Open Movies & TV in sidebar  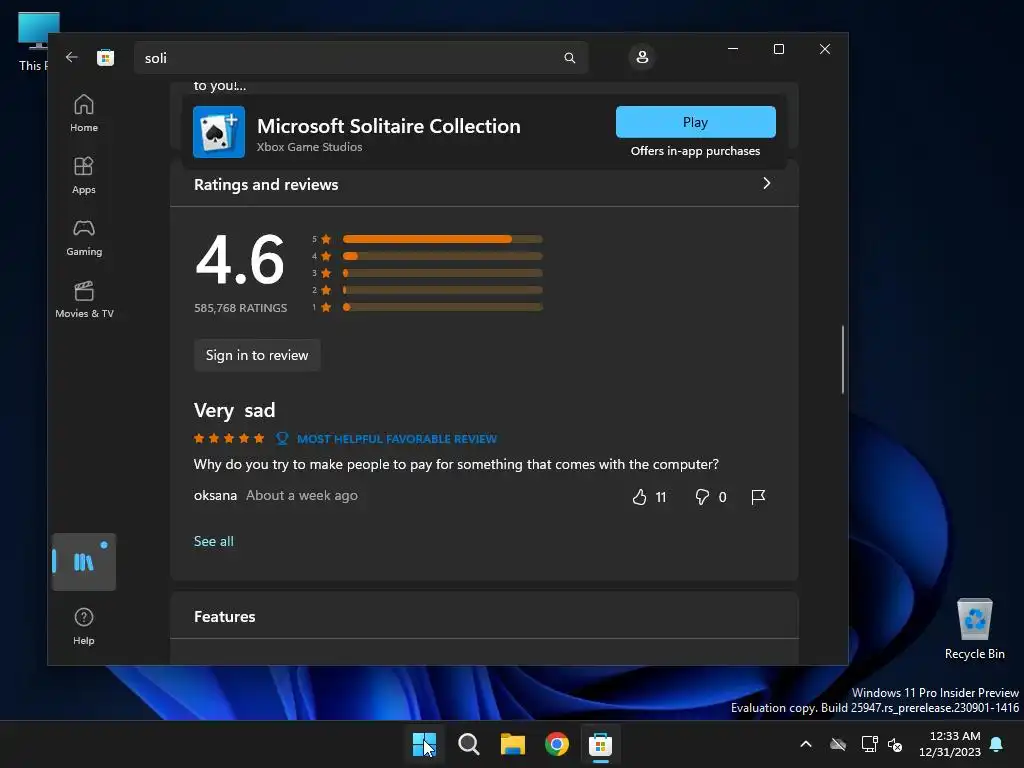(84, 299)
